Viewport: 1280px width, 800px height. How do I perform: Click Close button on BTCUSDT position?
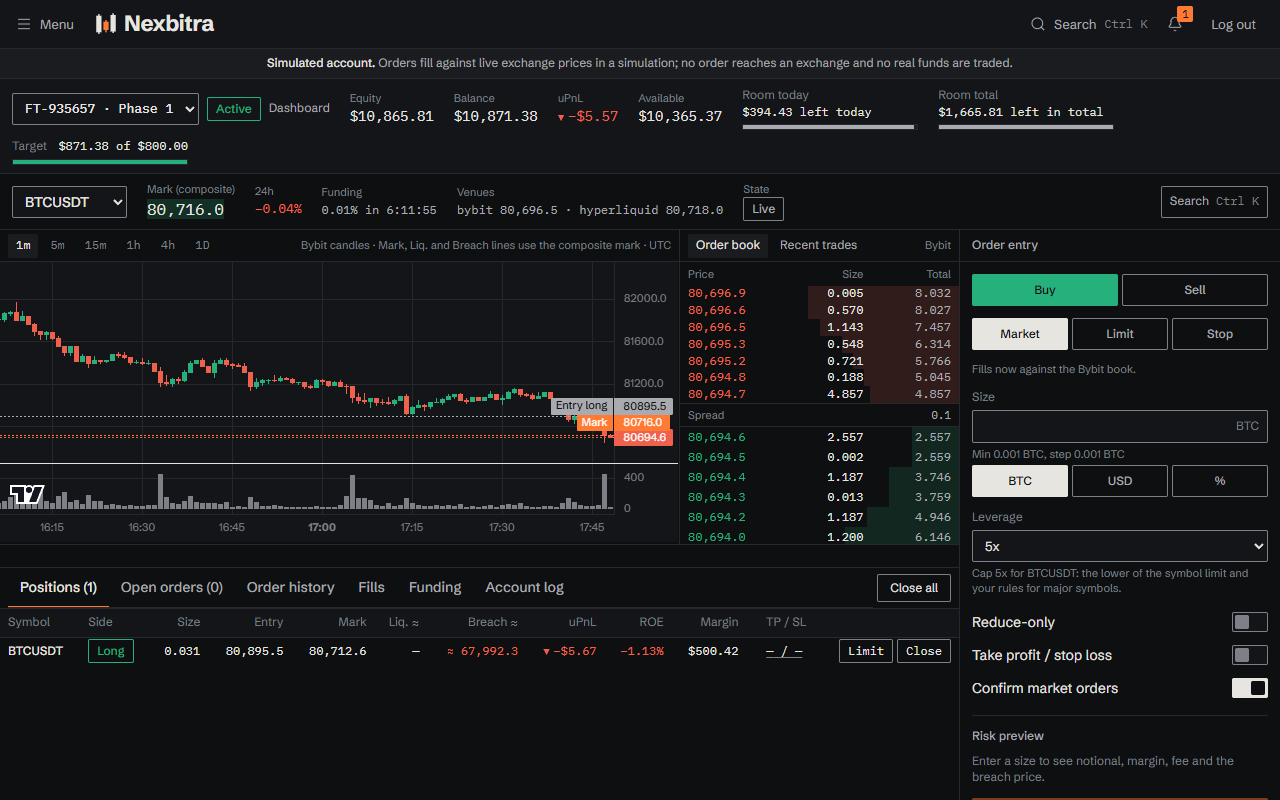tap(924, 651)
